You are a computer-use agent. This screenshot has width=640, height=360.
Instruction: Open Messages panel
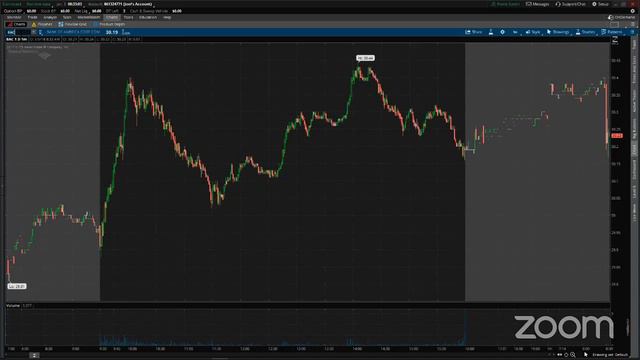pos(538,4)
